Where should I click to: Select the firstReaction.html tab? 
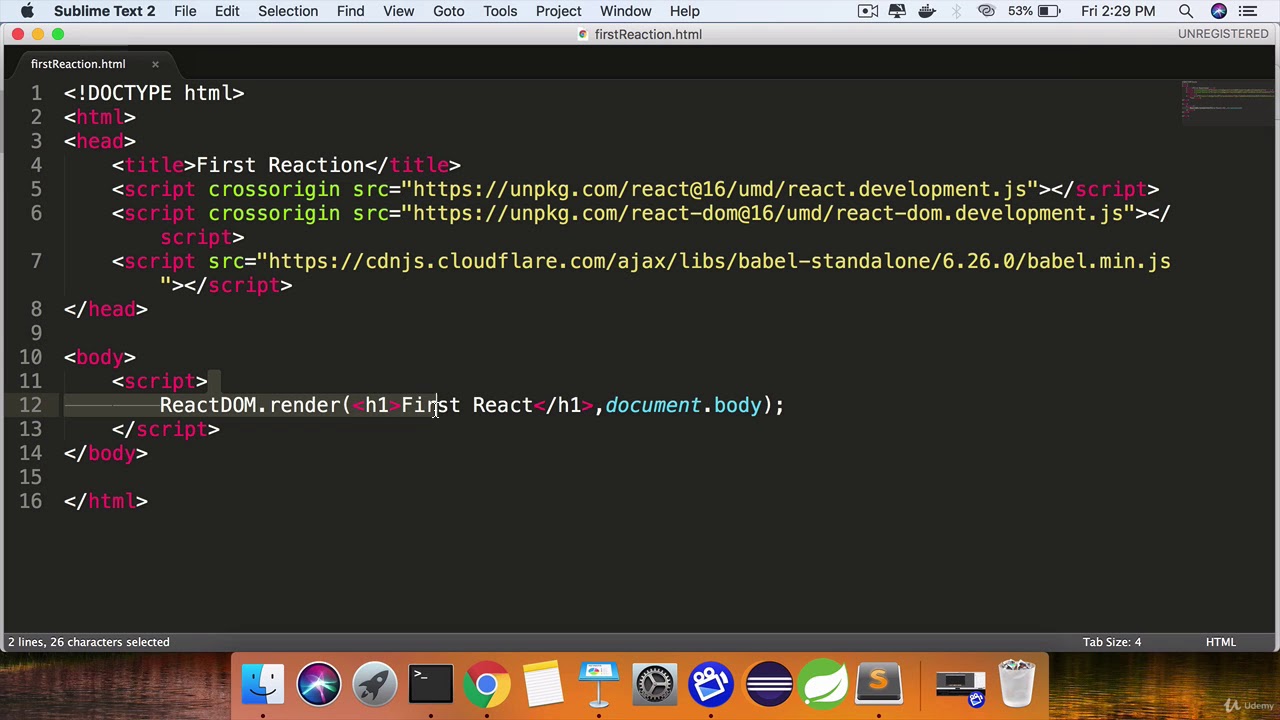point(78,64)
